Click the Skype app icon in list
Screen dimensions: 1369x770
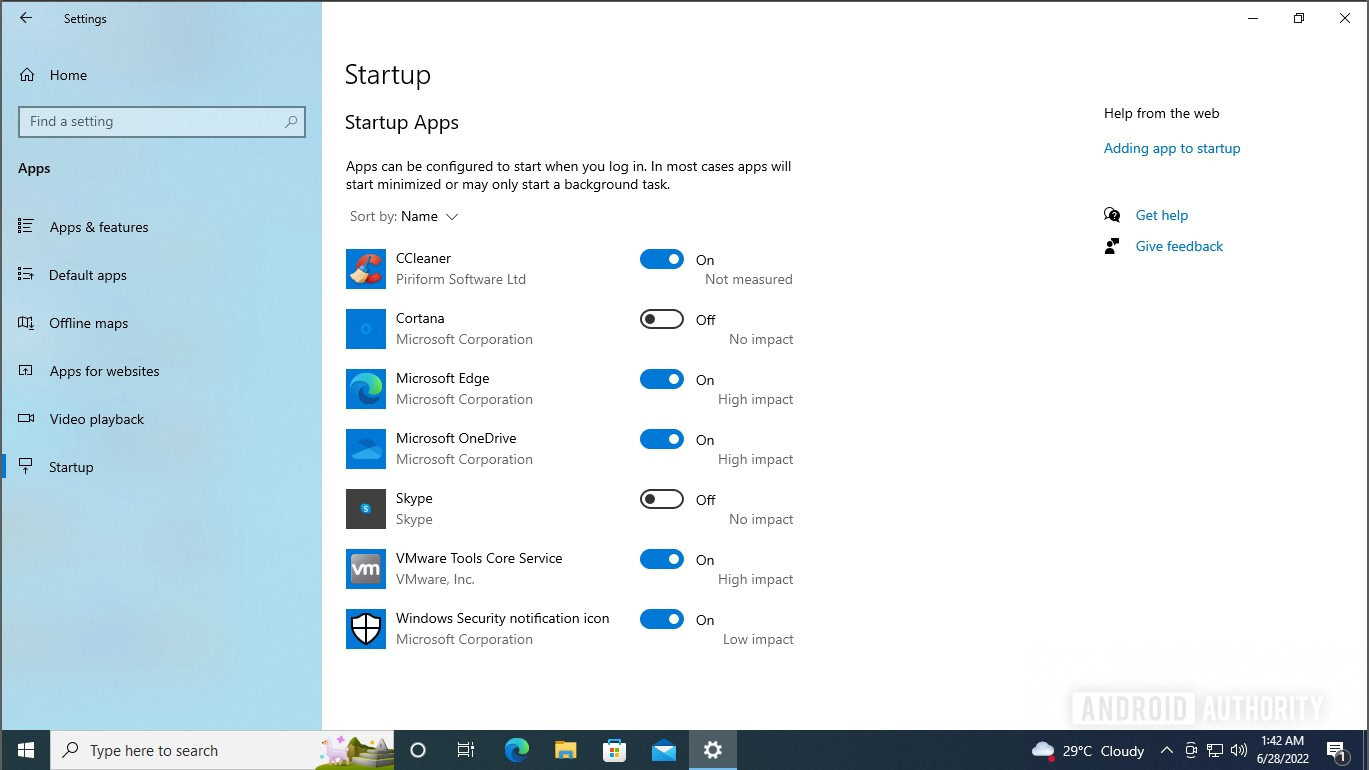366,509
